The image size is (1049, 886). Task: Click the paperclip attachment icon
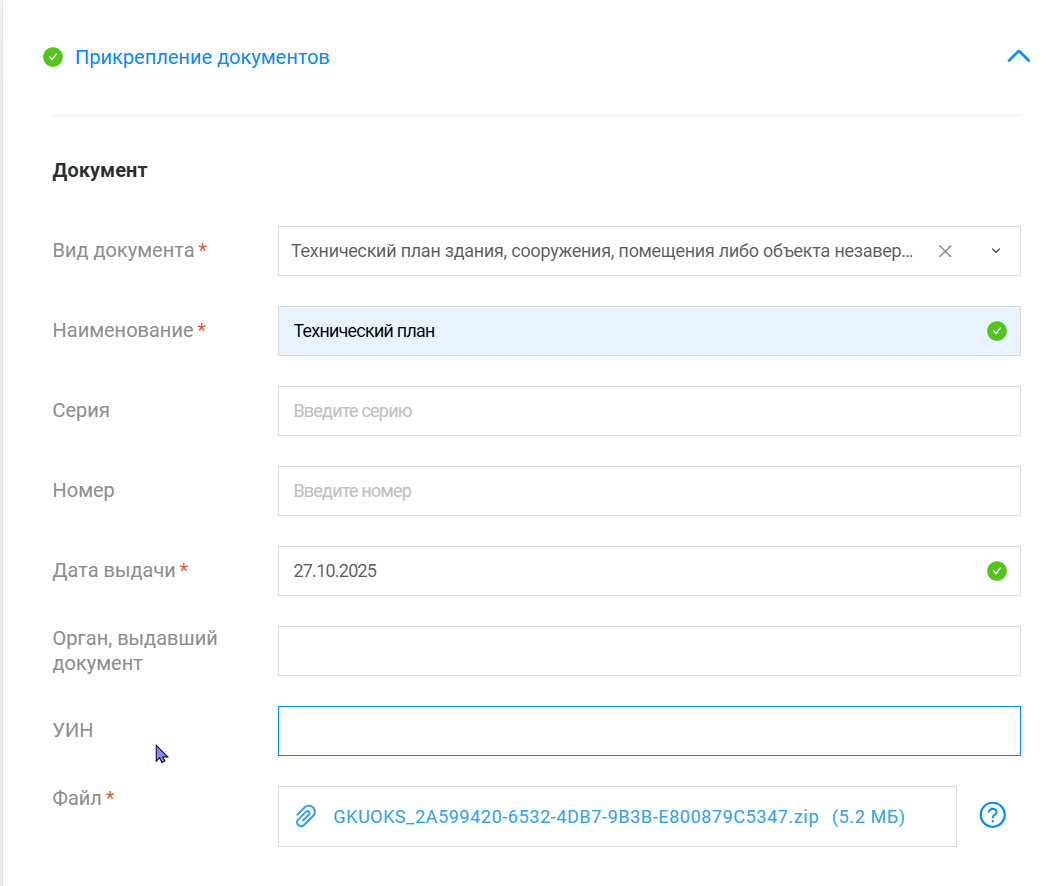tap(306, 816)
